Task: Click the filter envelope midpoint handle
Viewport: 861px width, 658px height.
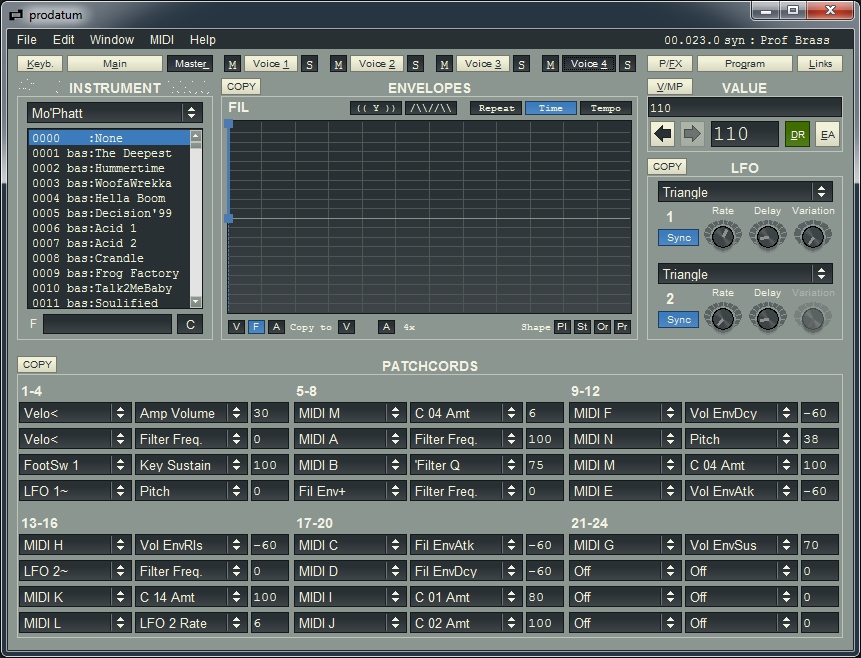Action: click(229, 219)
